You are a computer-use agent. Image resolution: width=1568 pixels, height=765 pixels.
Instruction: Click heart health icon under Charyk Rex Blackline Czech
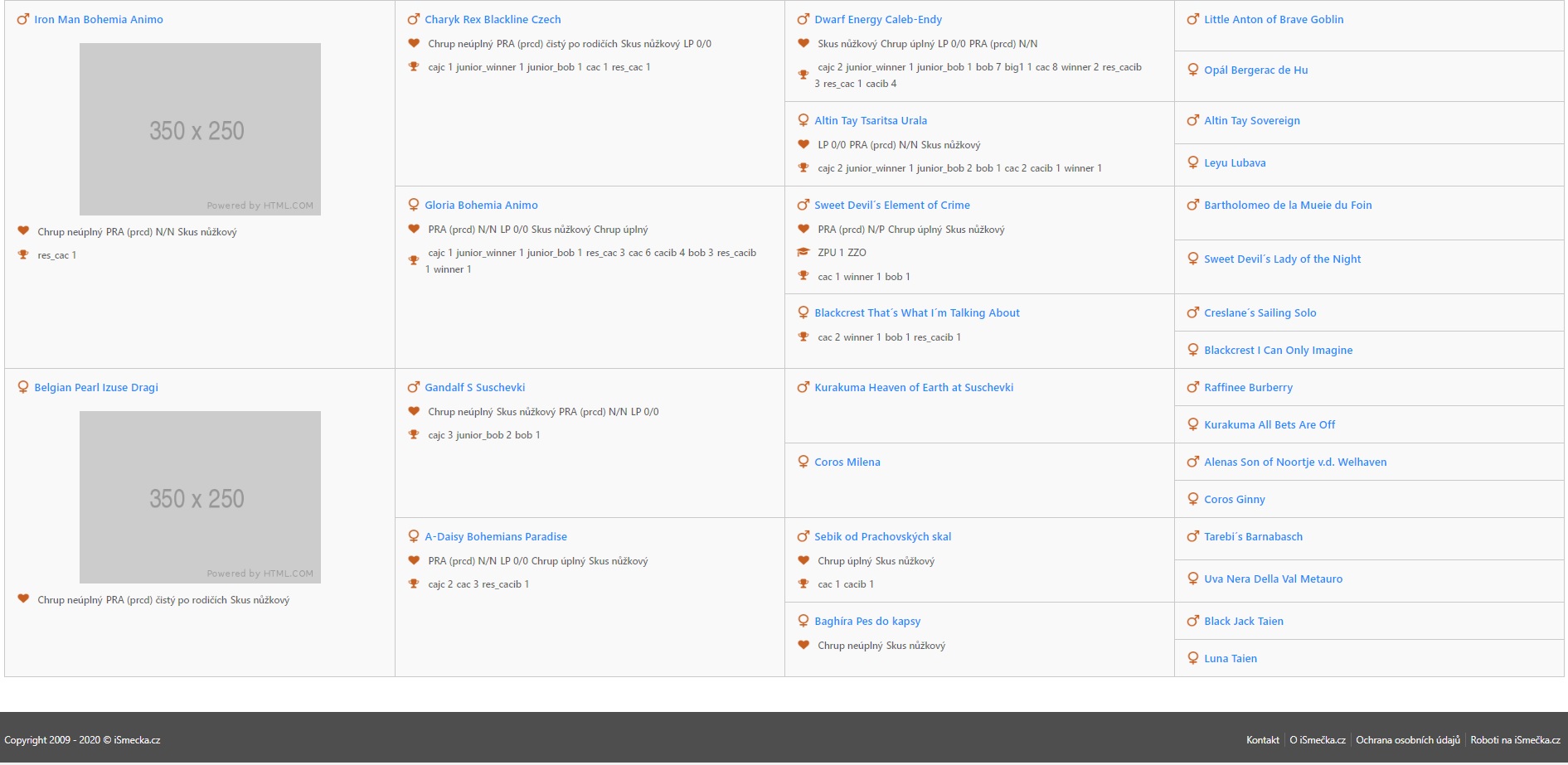413,44
